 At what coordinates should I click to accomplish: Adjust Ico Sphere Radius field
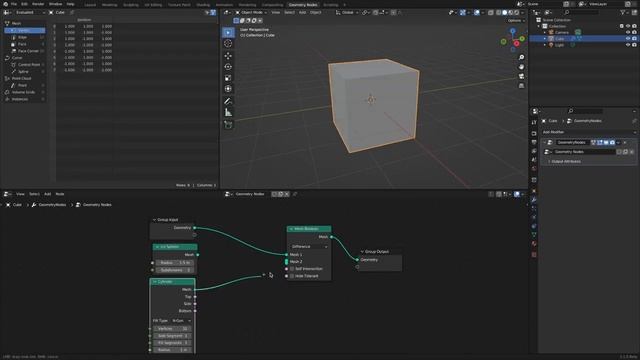pyautogui.click(x=174, y=263)
